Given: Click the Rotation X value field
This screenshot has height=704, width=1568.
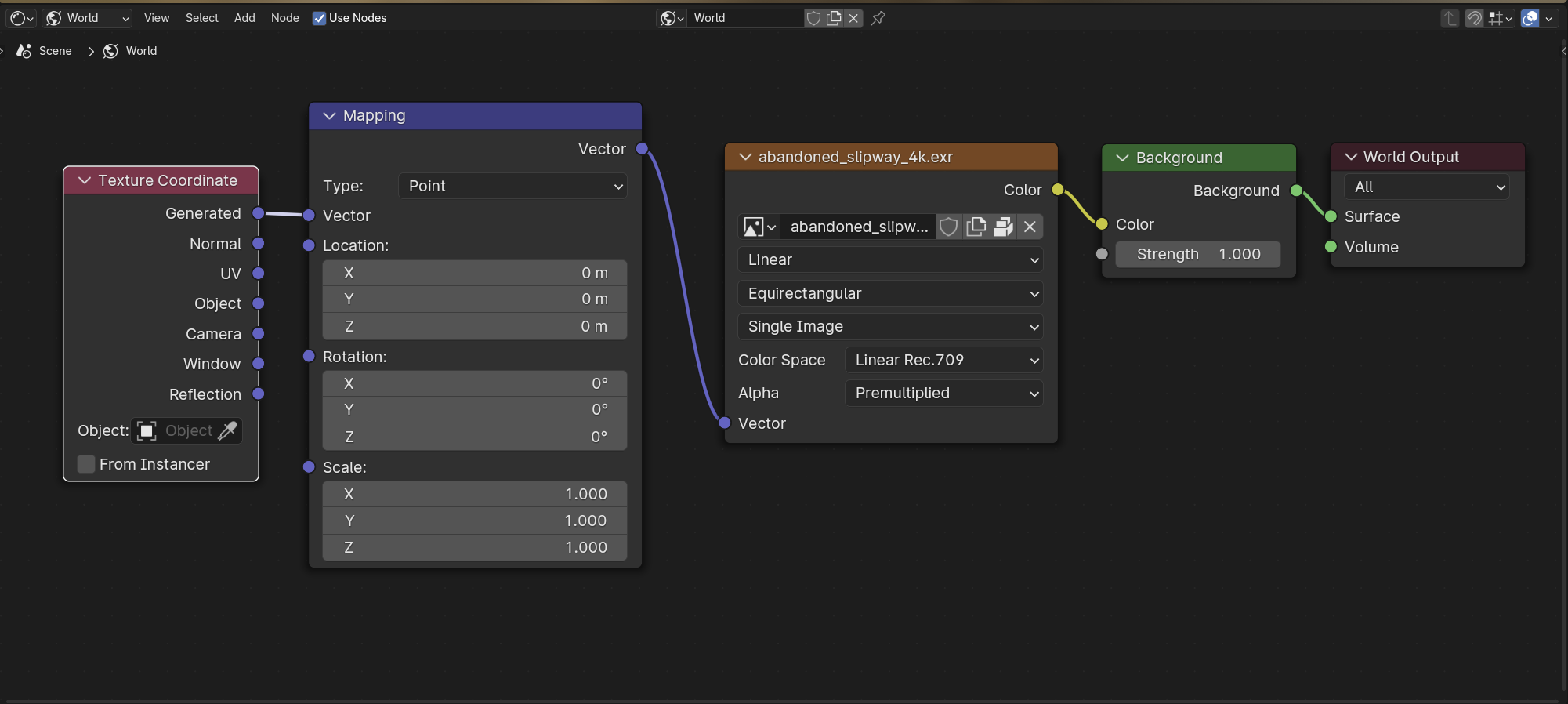Looking at the screenshot, I should click(475, 383).
